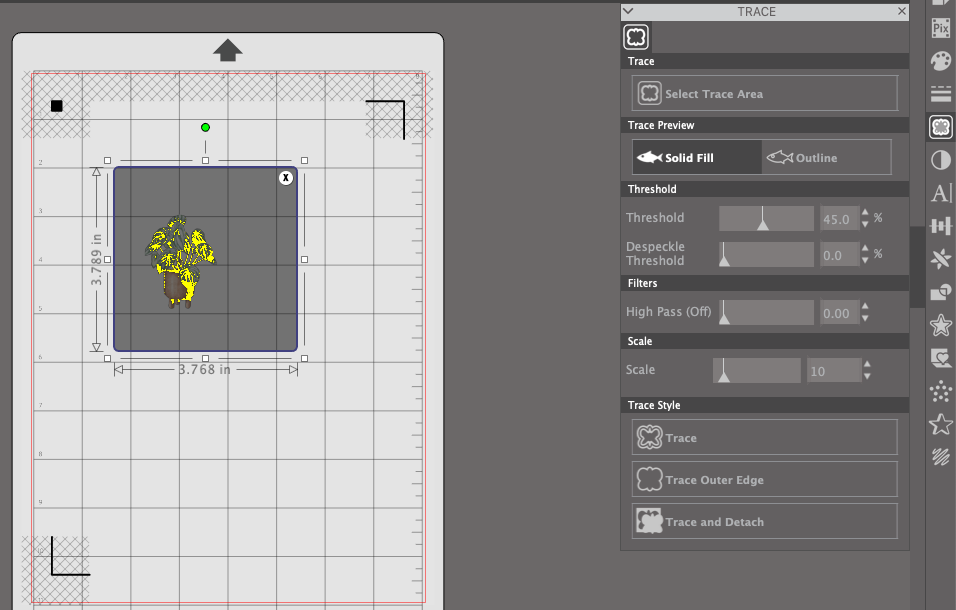Click the Scale slider
Image resolution: width=956 pixels, height=610 pixels.
pos(757,370)
